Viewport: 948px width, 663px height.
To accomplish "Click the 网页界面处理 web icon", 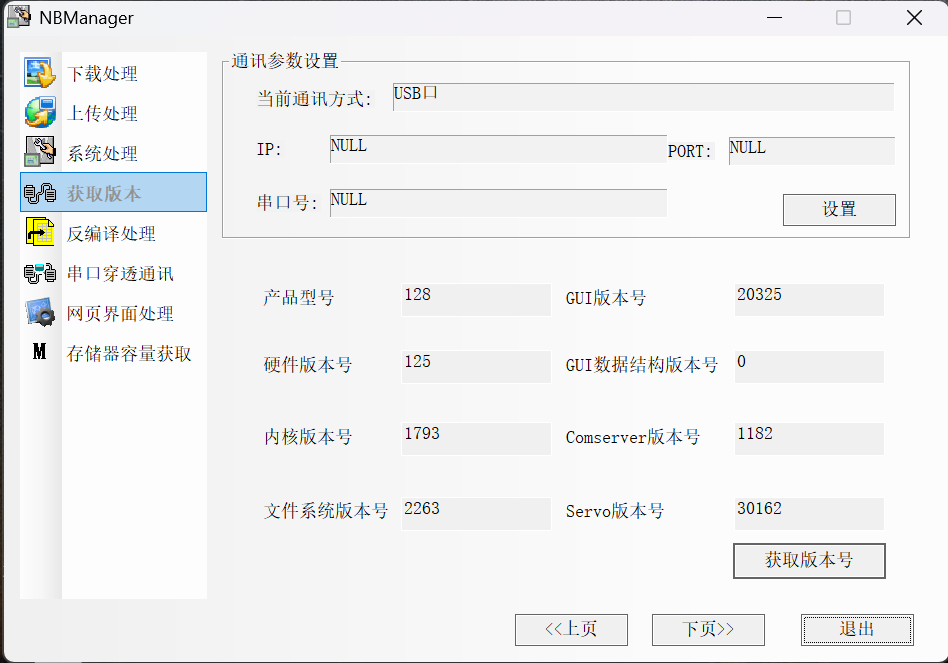I will pyautogui.click(x=40, y=313).
